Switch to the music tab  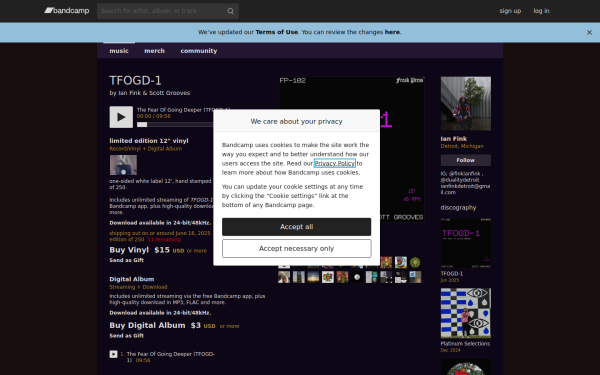tap(119, 51)
